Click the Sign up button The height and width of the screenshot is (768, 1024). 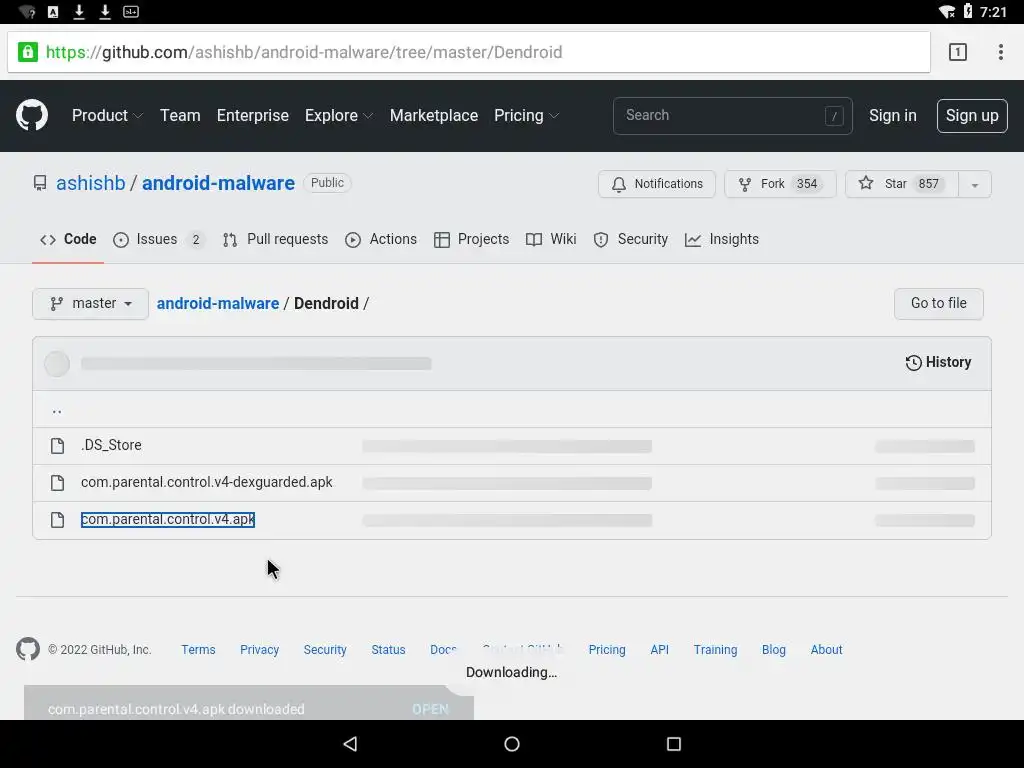[x=972, y=116]
